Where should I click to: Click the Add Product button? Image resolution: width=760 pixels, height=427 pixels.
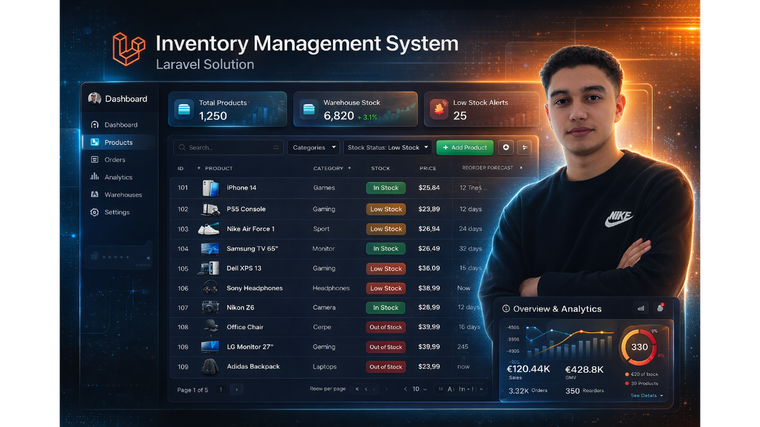coord(465,147)
